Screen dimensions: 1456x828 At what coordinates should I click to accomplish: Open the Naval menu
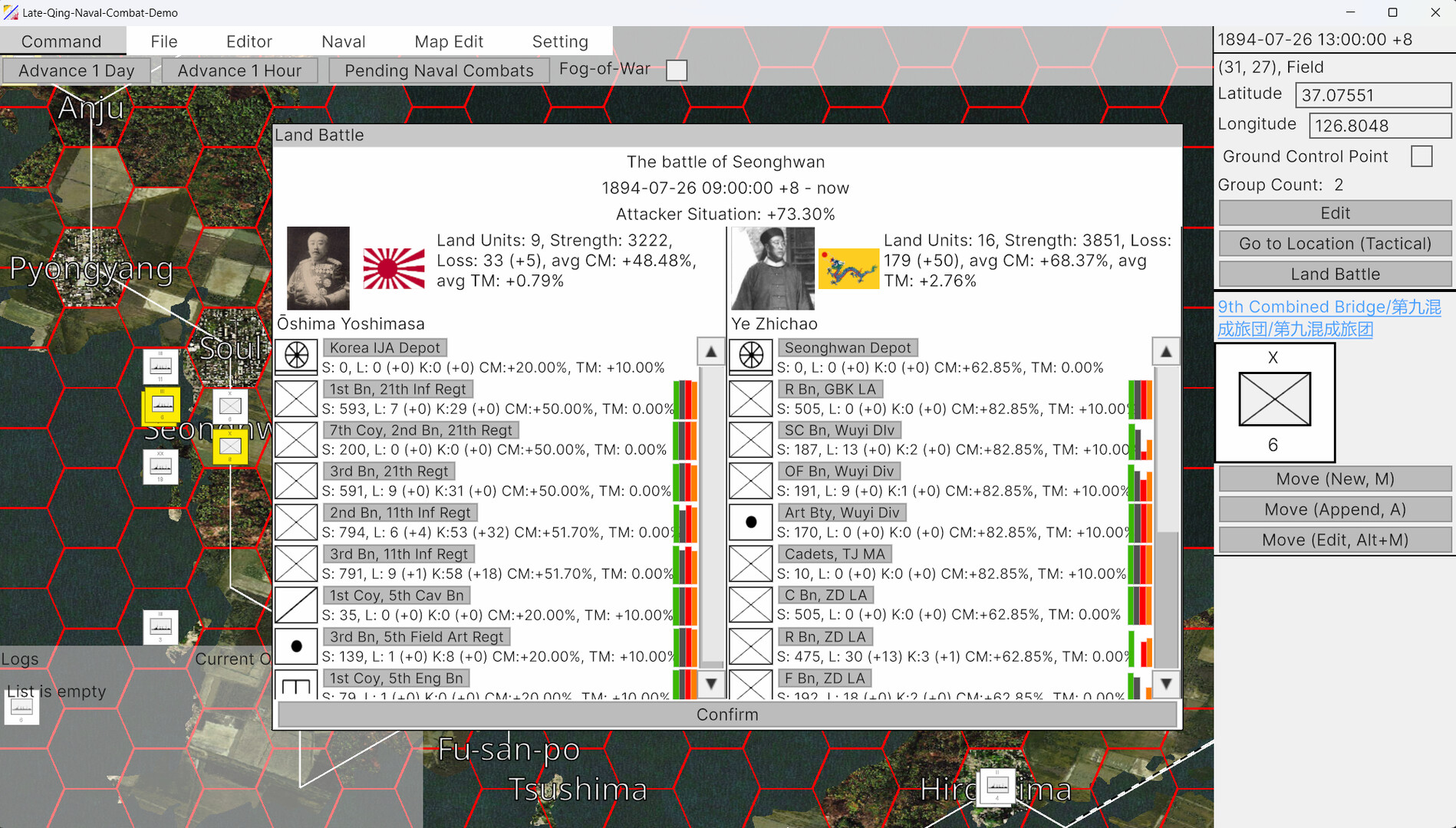(343, 41)
